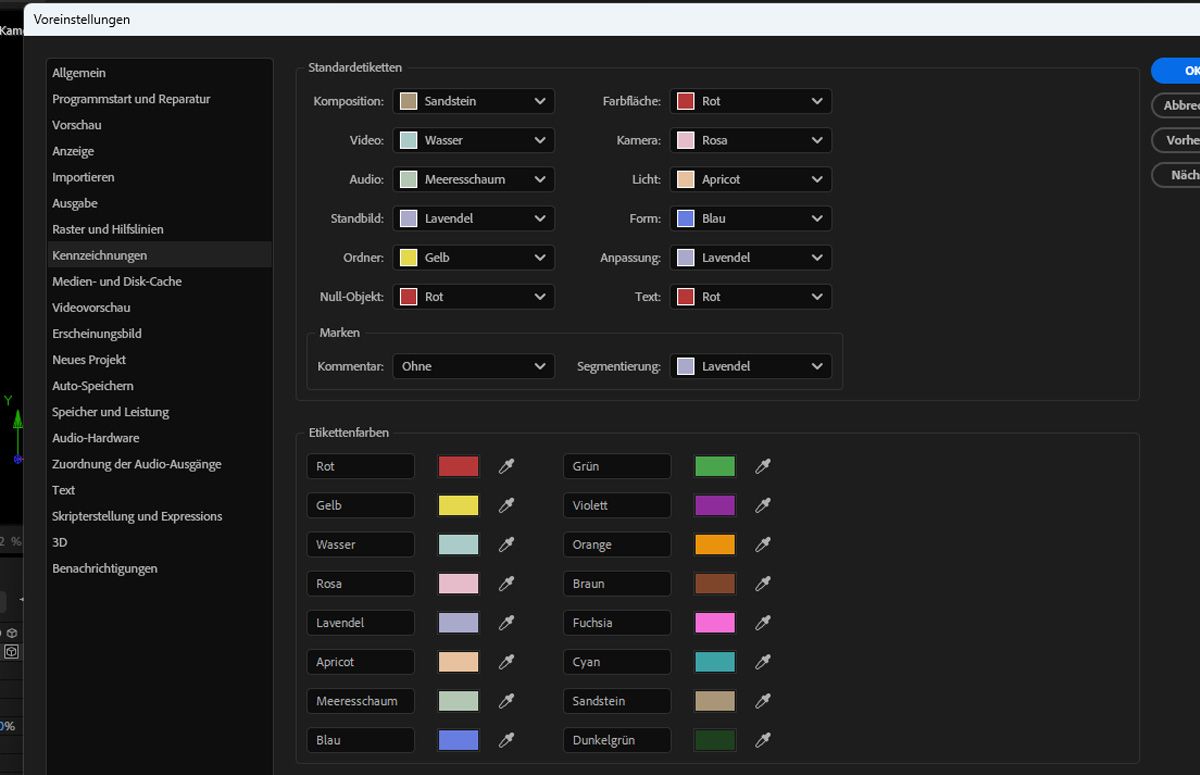1200x775 pixels.
Task: Click the Violett purple color swatch
Action: click(x=715, y=505)
